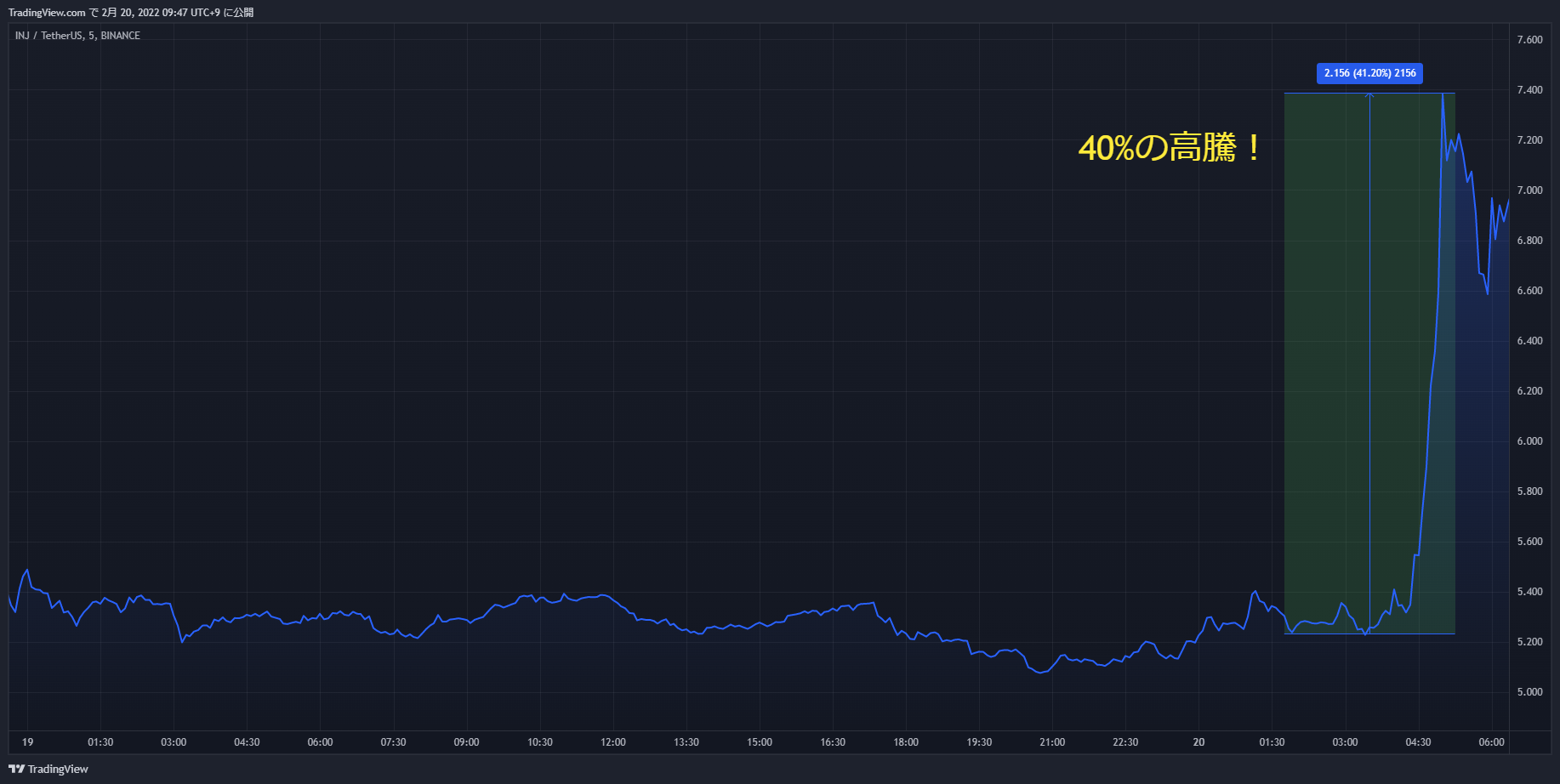The image size is (1560, 784).
Task: Click the TradingView.com publish header text
Action: (131, 13)
